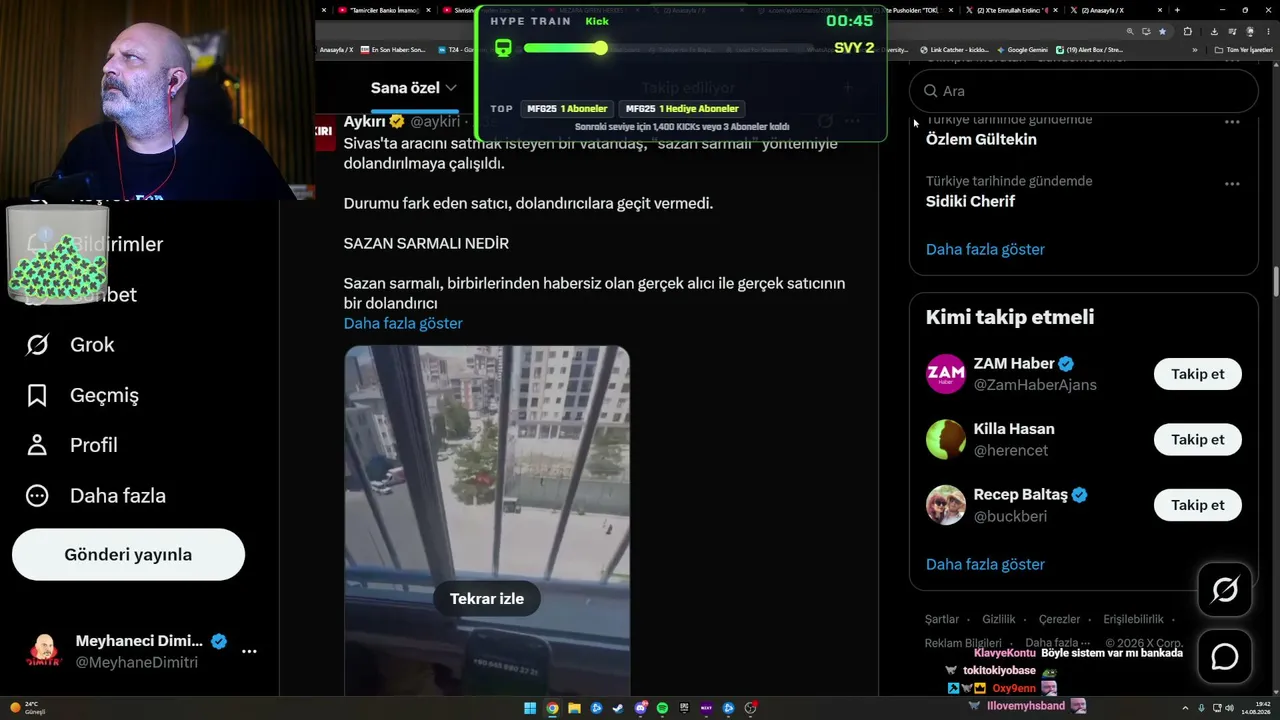The width and height of the screenshot is (1280, 720).
Task: Open Chrome downloads icon
Action: tap(1214, 31)
